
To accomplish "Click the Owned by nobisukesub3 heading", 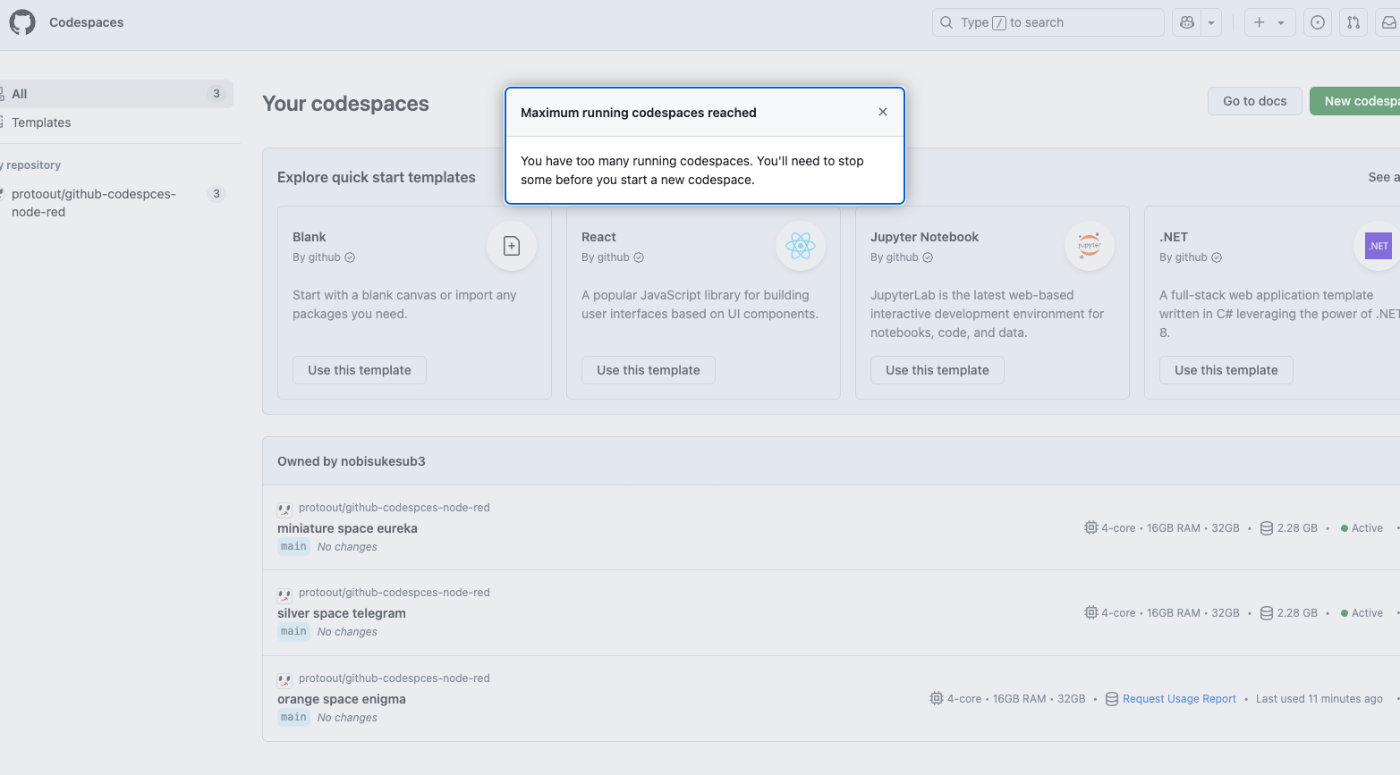I will pyautogui.click(x=351, y=461).
